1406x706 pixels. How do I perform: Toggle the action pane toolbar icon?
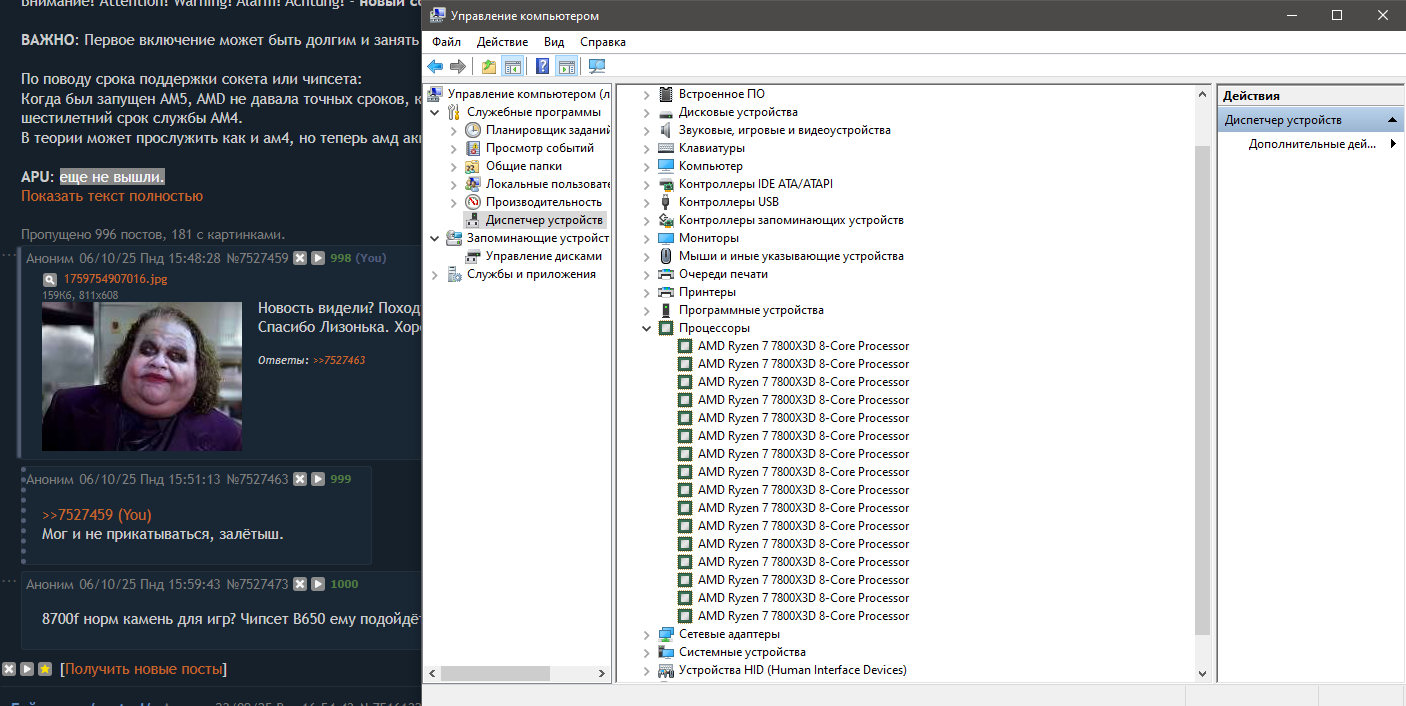pyautogui.click(x=567, y=66)
